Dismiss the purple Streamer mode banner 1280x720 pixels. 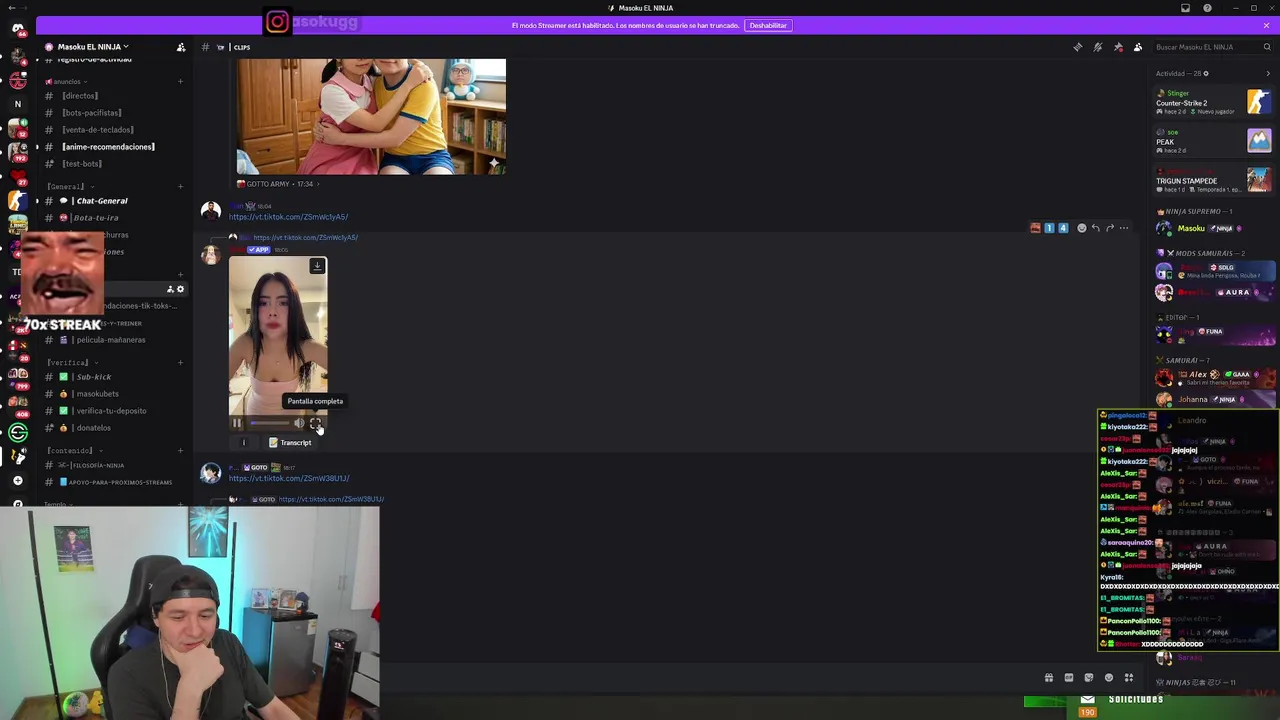click(x=1266, y=25)
